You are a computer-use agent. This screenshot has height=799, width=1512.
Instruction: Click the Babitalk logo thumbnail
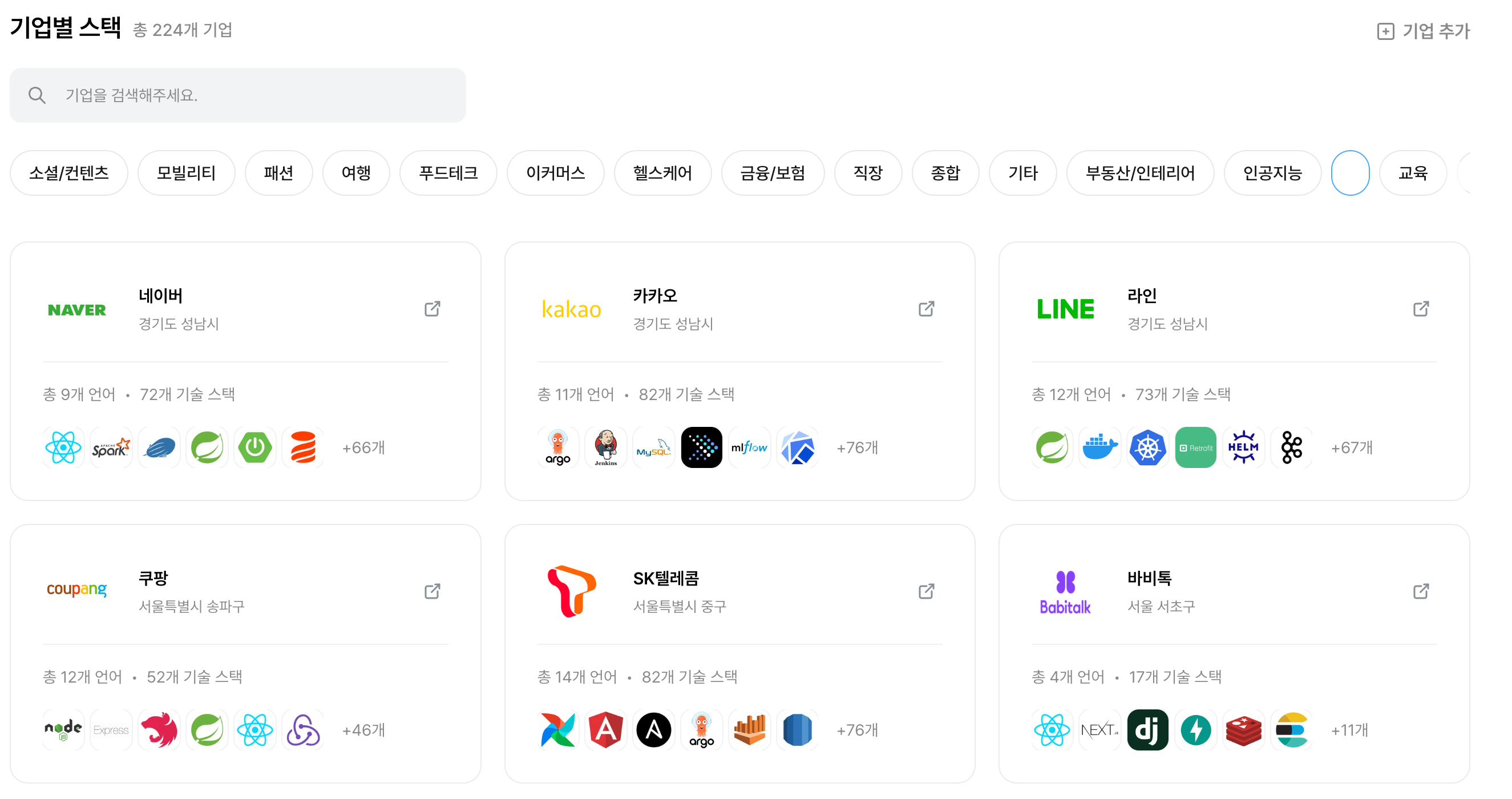point(1065,592)
